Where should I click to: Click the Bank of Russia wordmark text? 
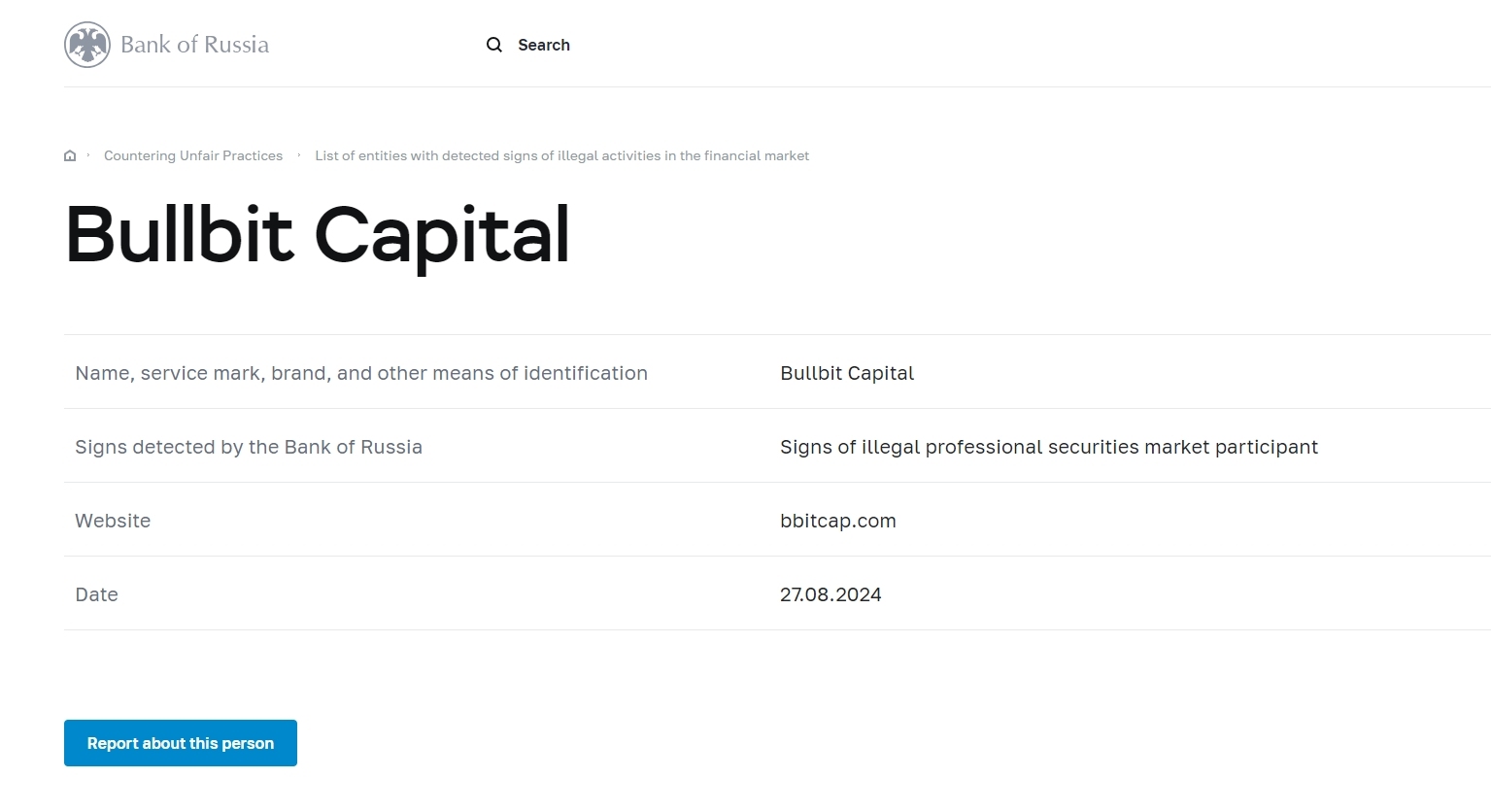point(194,45)
